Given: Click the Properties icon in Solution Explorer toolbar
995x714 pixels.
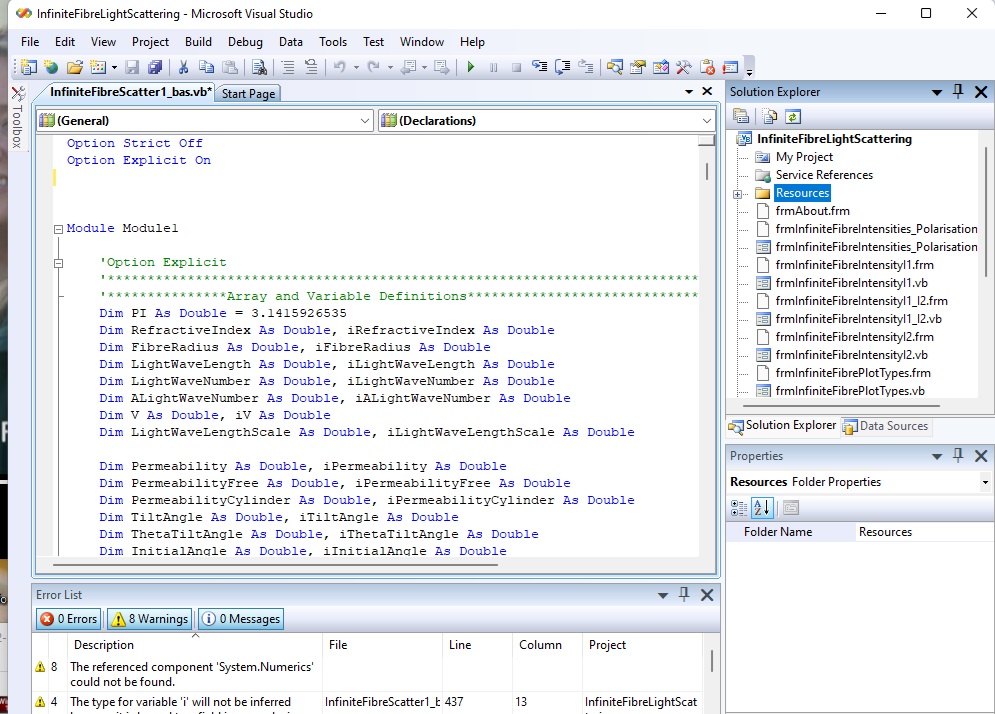Looking at the screenshot, I should (741, 116).
